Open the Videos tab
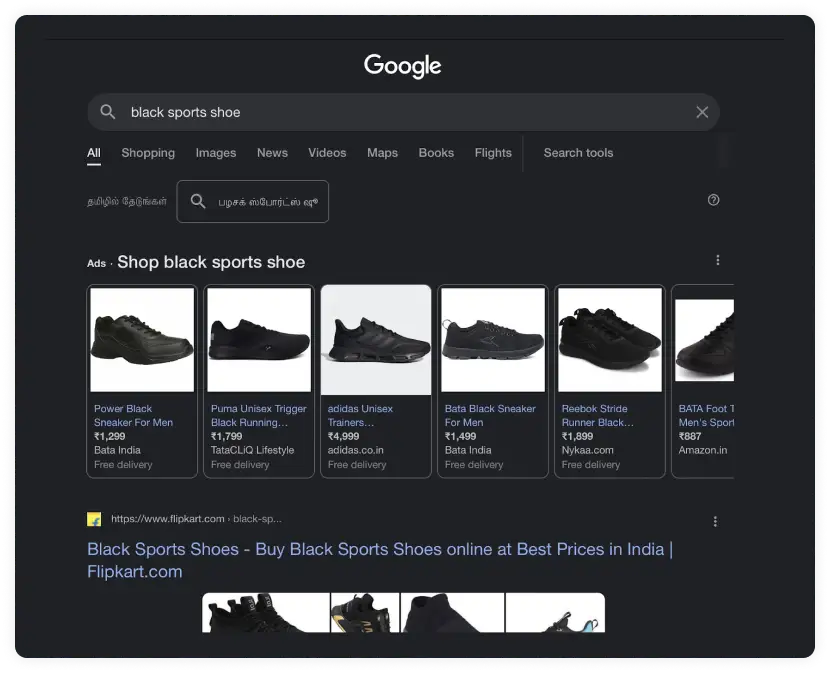 327,153
